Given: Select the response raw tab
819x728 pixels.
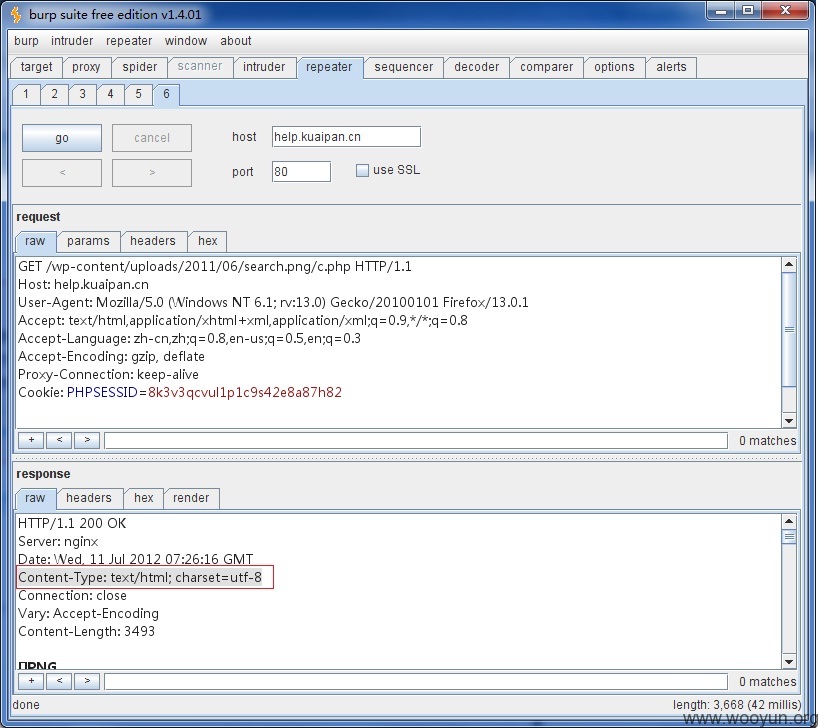Looking at the screenshot, I should coord(35,498).
